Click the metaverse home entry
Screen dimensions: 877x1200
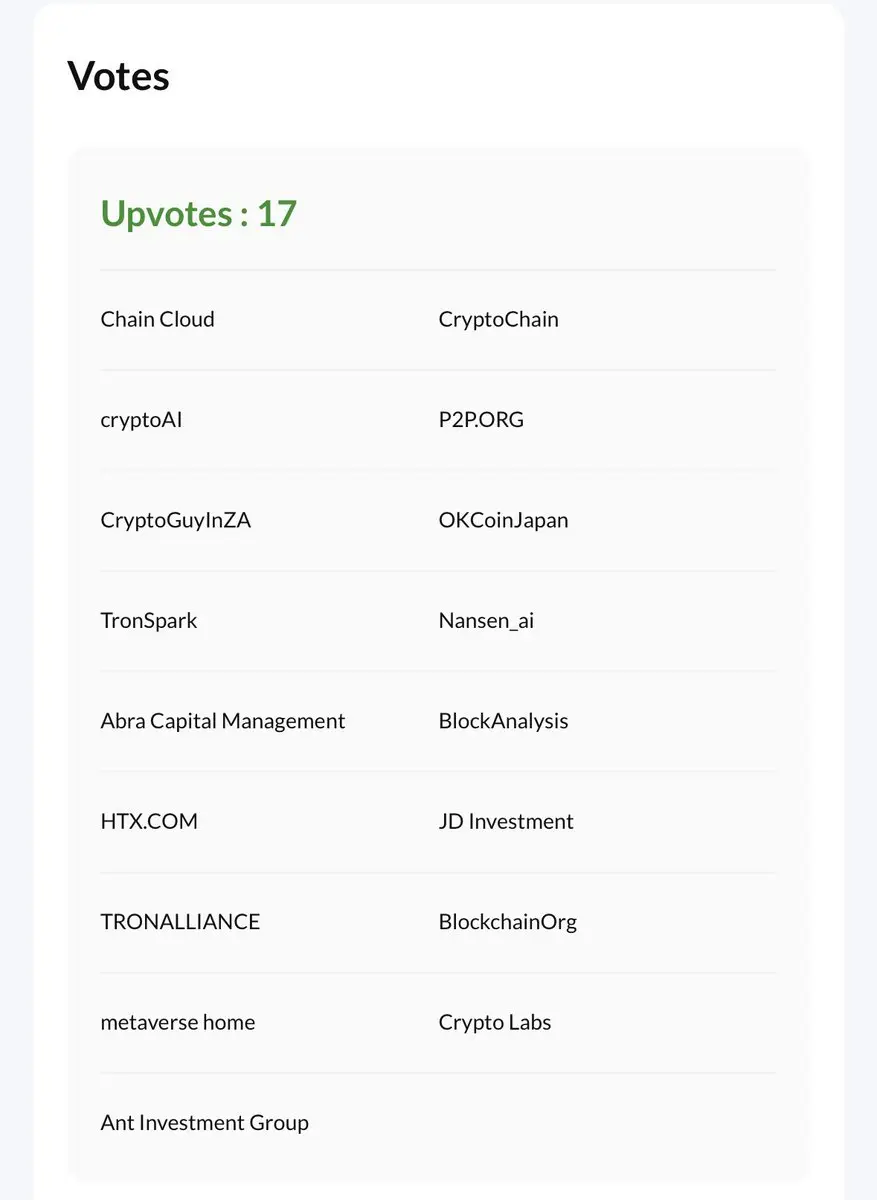tap(178, 1022)
